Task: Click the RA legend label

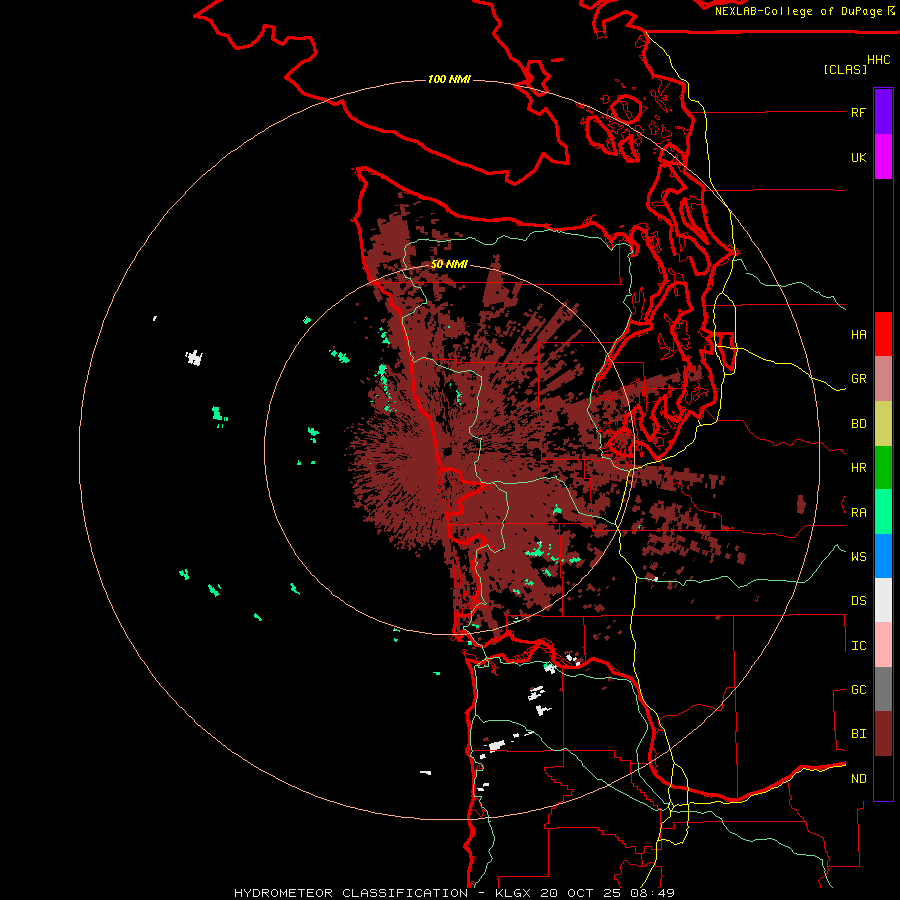Action: 858,513
